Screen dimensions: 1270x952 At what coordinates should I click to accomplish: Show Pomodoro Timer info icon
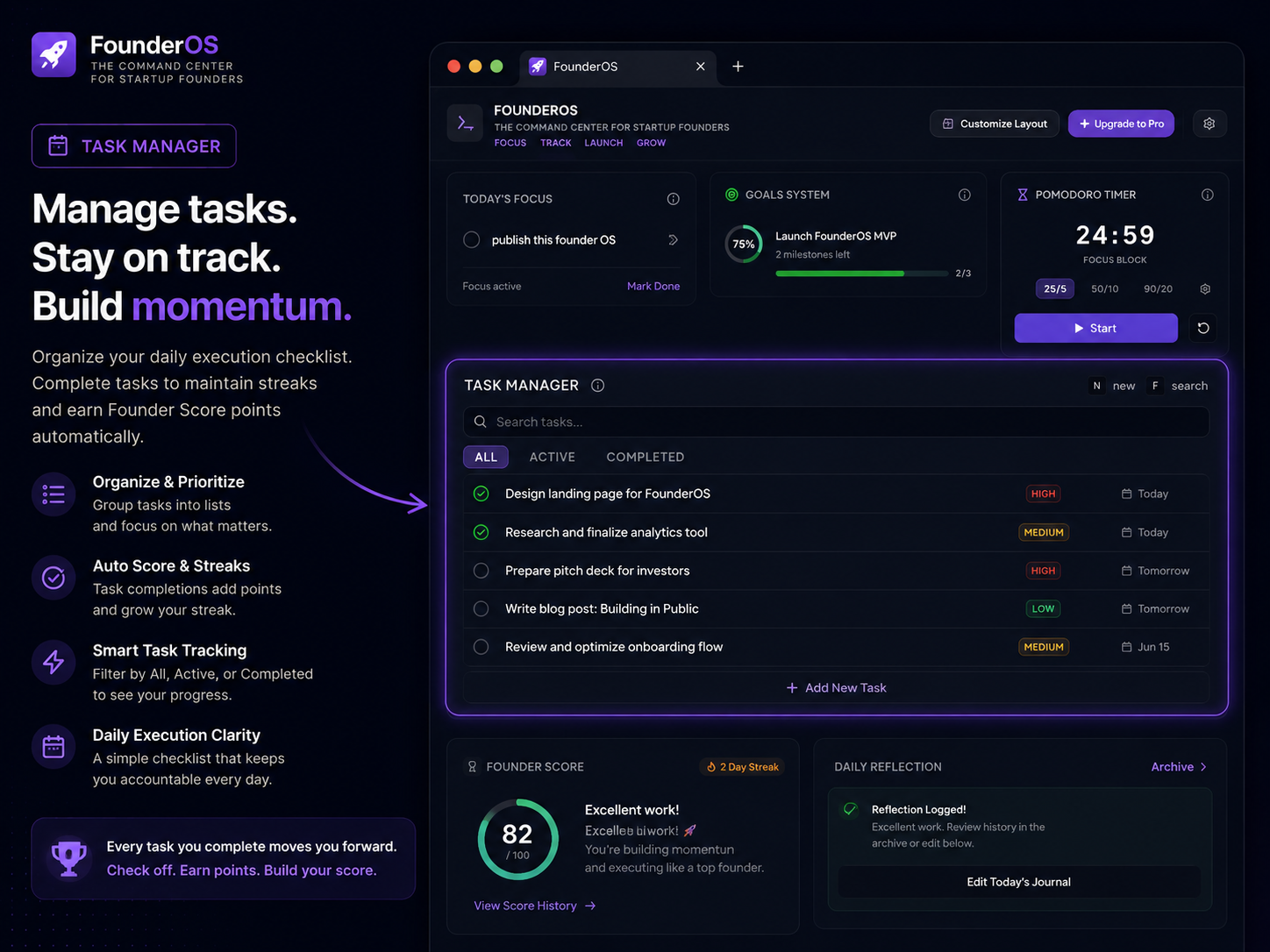coord(1207,195)
